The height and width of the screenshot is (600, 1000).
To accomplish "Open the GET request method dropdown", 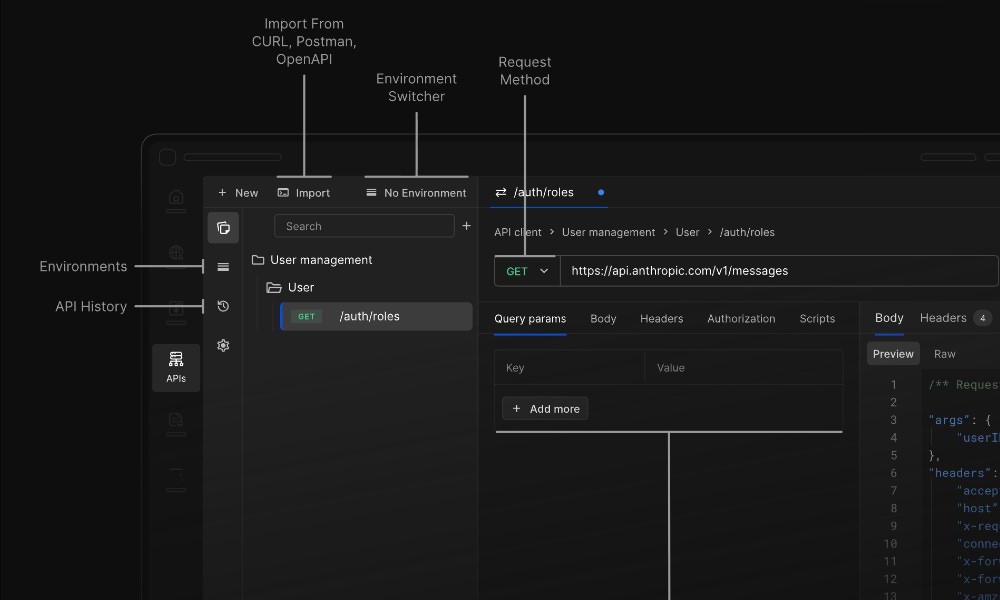I will (526, 270).
